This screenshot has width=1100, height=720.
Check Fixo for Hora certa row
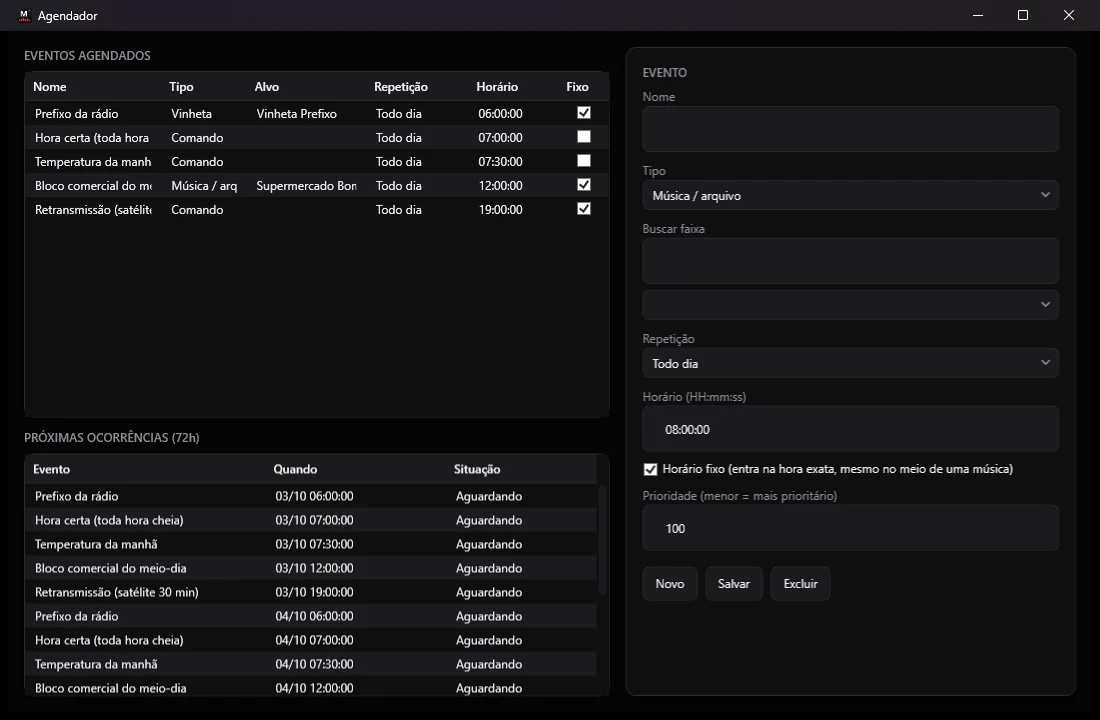click(584, 137)
